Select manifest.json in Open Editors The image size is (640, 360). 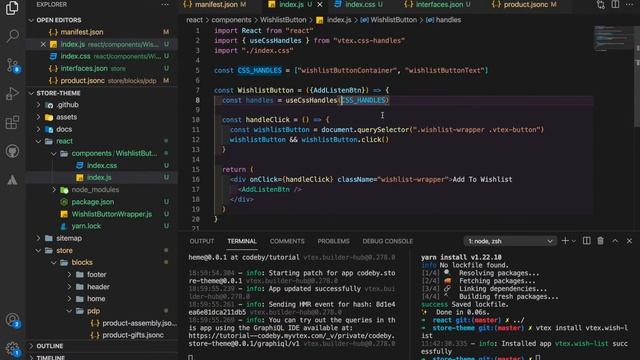coord(102,32)
